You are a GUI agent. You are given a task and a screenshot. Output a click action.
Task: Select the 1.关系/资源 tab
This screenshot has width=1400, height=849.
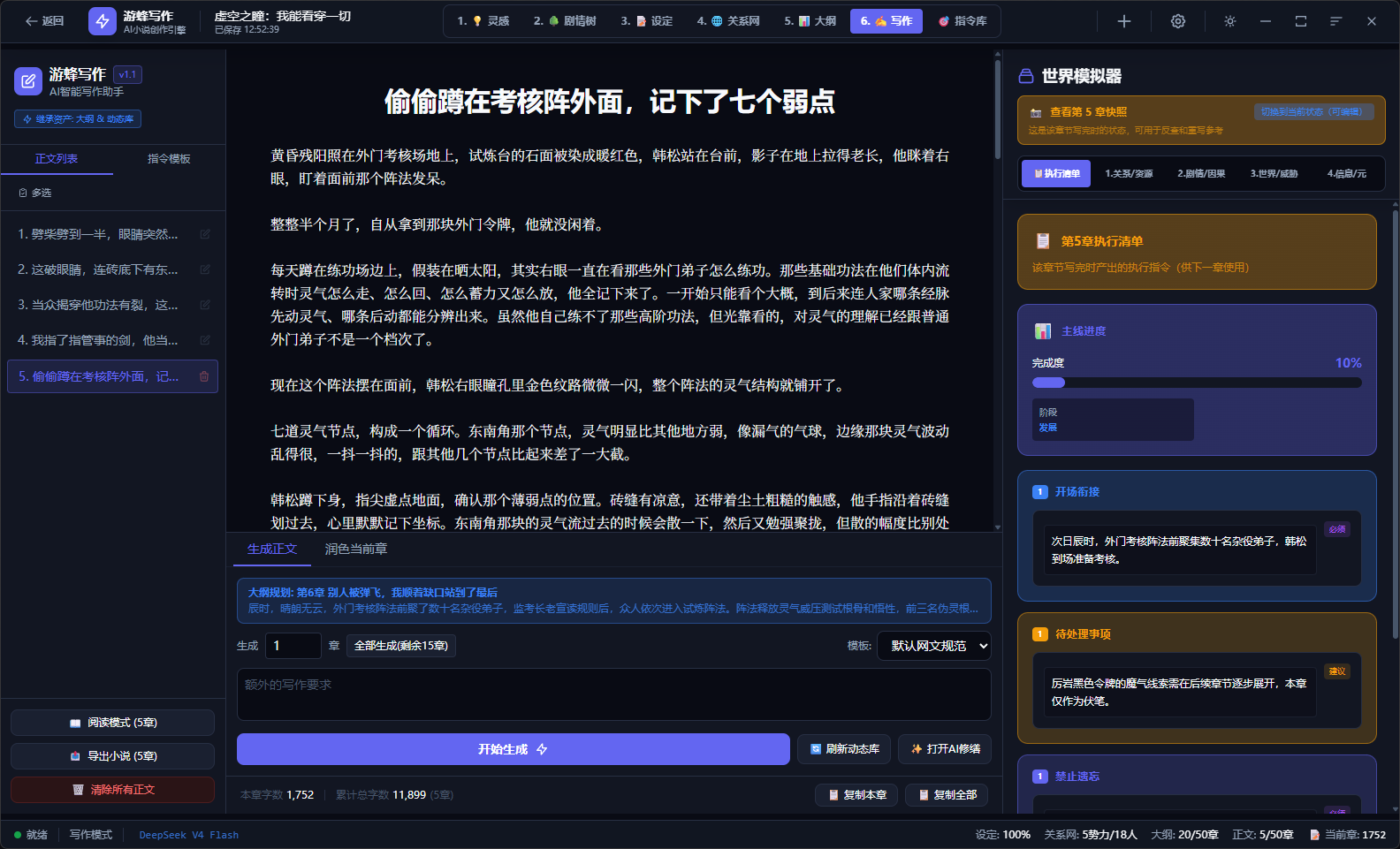[x=1129, y=174]
